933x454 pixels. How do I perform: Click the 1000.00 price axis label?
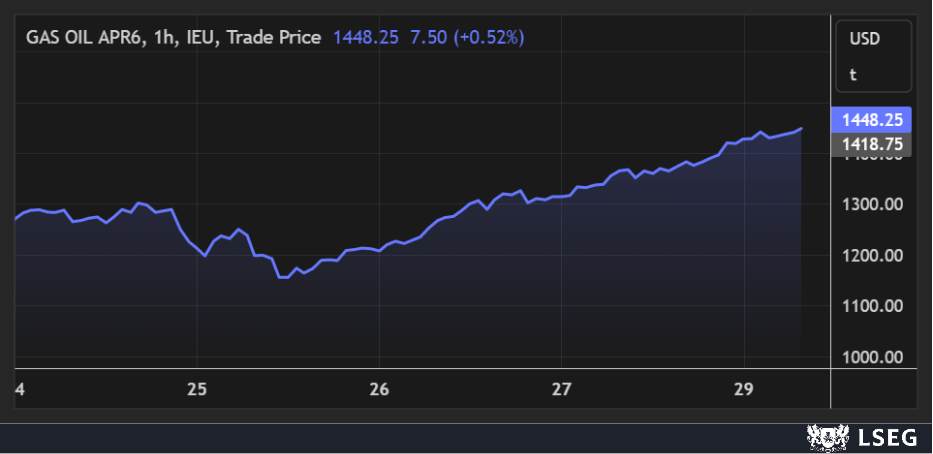[x=872, y=357]
